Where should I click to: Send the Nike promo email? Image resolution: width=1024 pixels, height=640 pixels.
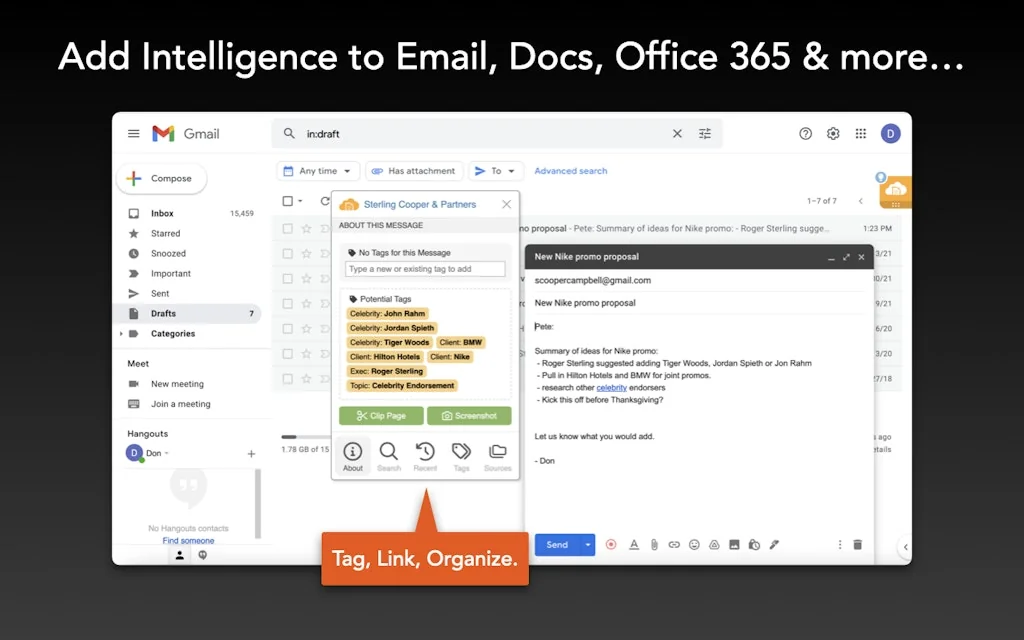click(x=557, y=545)
